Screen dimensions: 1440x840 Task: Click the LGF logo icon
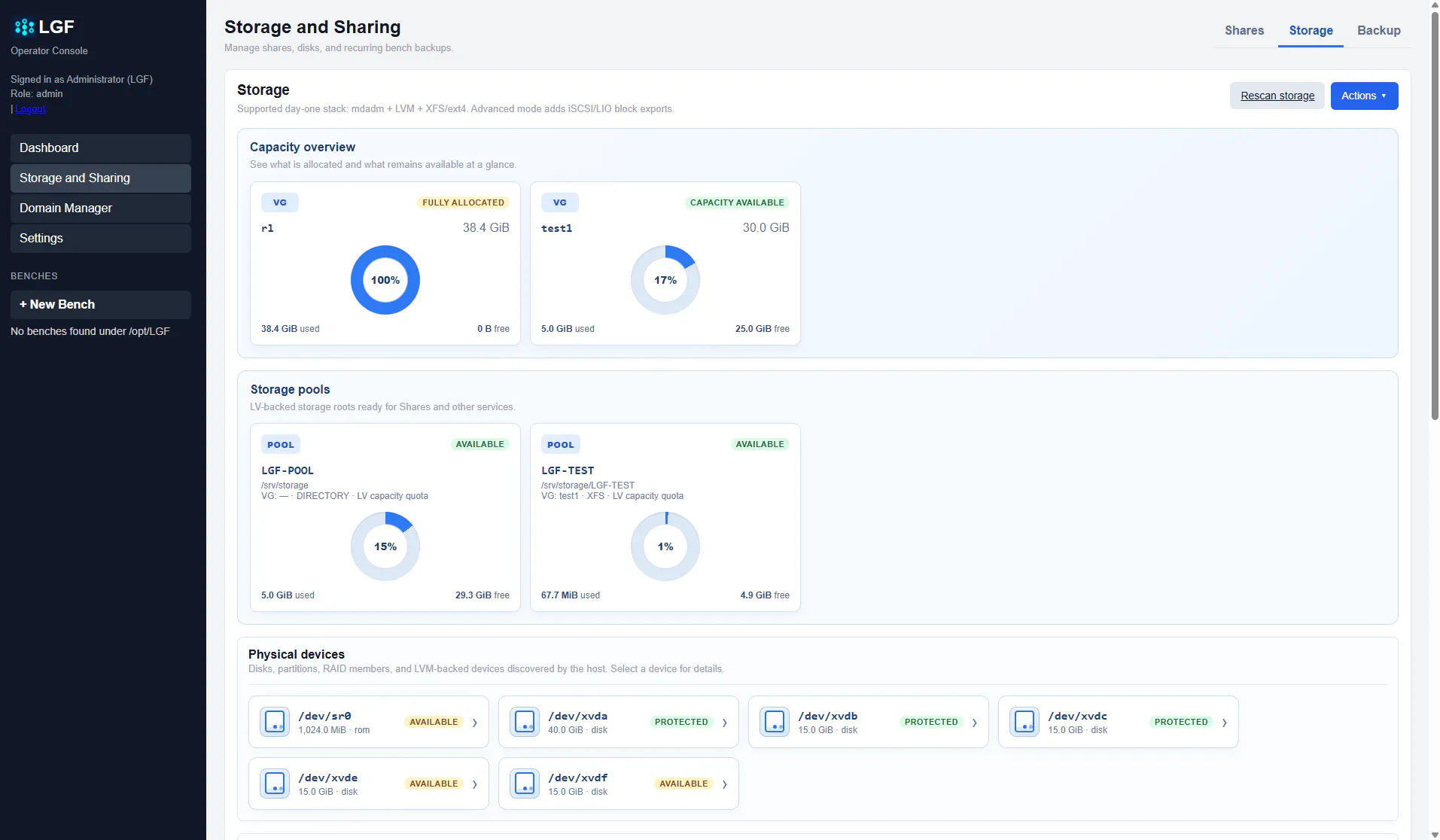(x=24, y=27)
